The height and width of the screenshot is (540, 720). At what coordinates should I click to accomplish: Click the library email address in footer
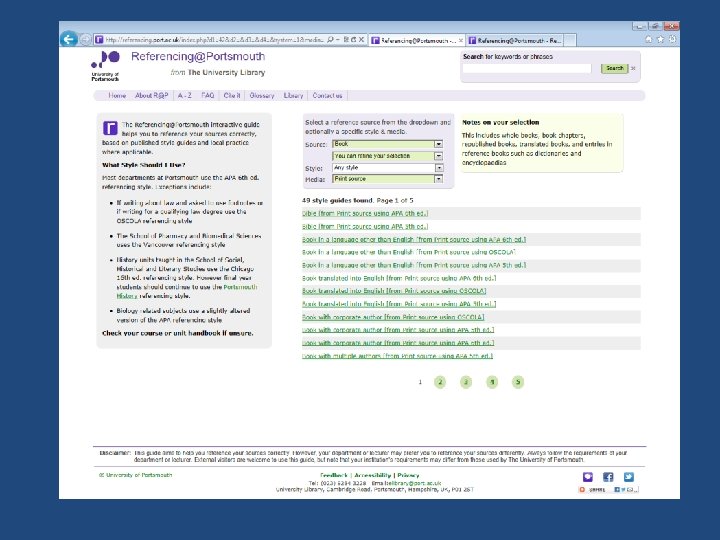pyautogui.click(x=414, y=483)
